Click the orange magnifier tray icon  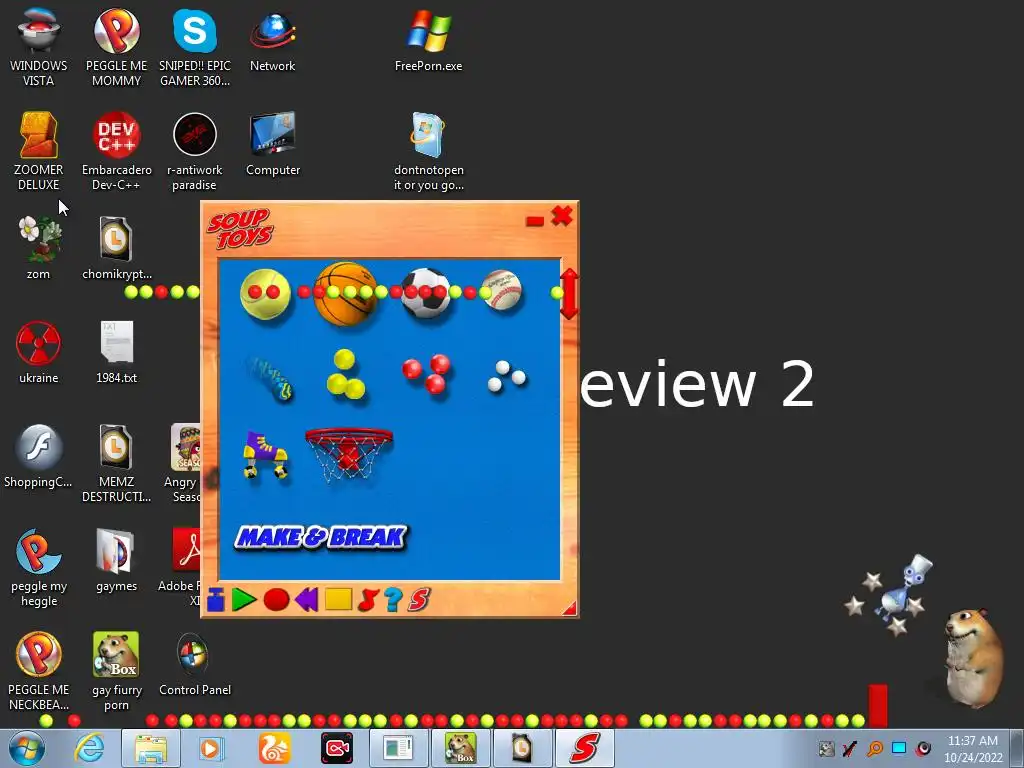(x=874, y=748)
